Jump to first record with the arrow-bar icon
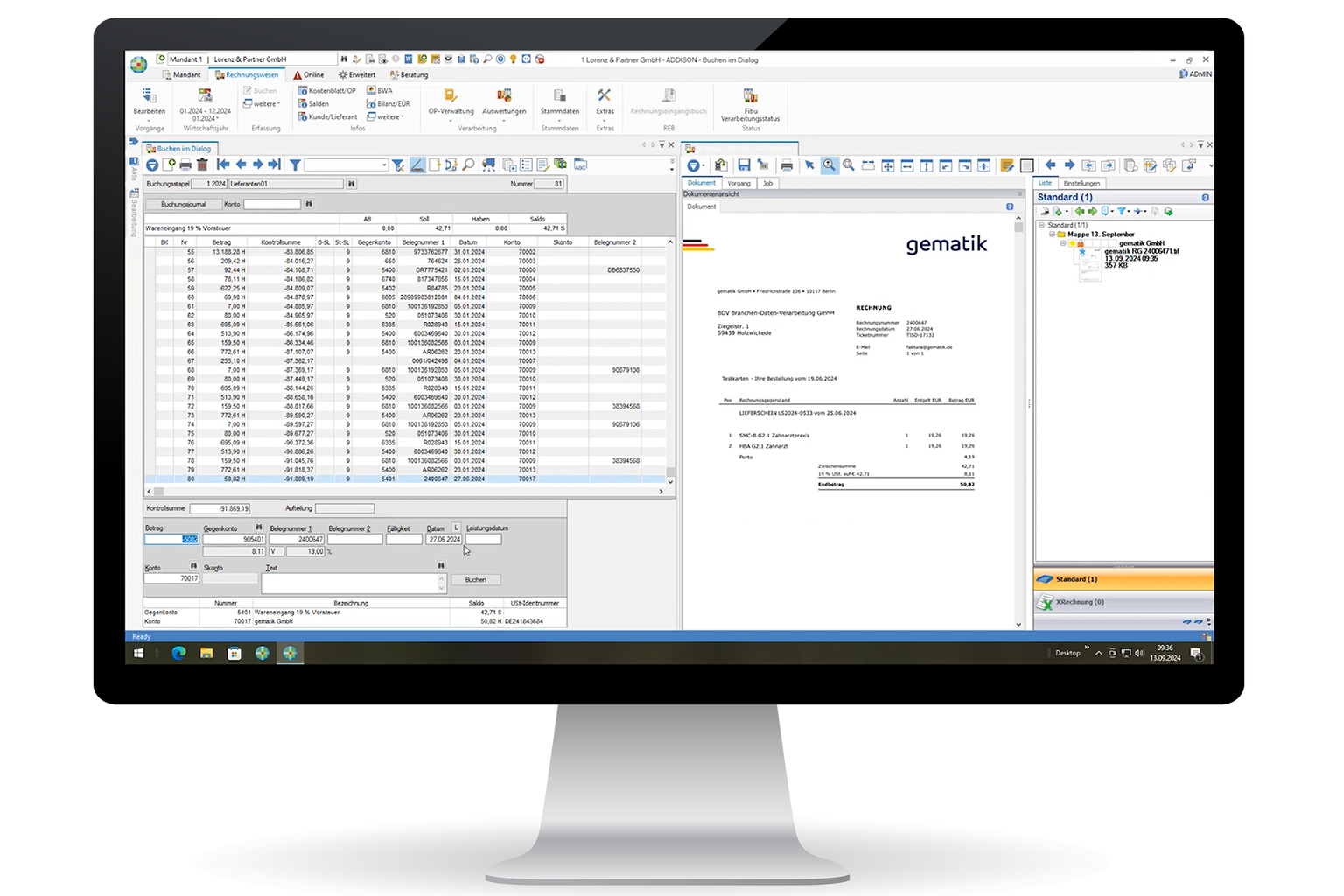Image resolution: width=1344 pixels, height=896 pixels. coord(223,164)
